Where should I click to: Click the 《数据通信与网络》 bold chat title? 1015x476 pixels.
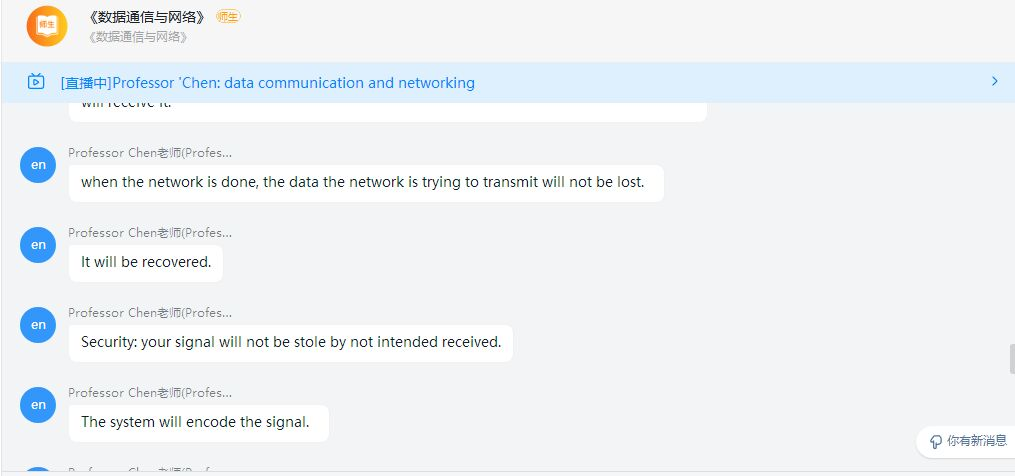point(148,17)
